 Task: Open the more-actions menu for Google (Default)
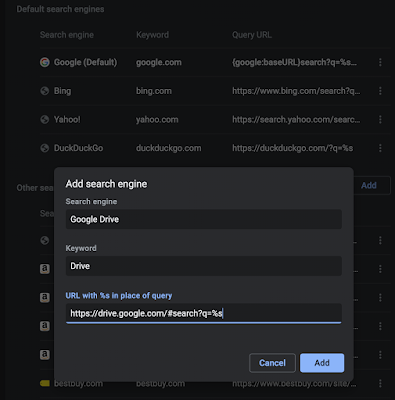pos(380,62)
